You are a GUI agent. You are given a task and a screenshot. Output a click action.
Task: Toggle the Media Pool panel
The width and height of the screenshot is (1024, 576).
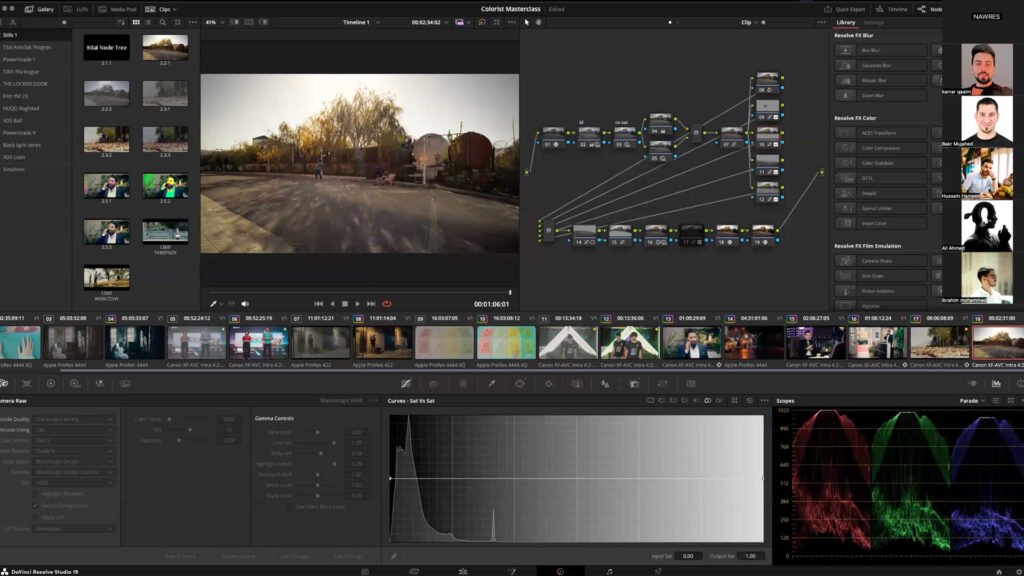[x=118, y=9]
